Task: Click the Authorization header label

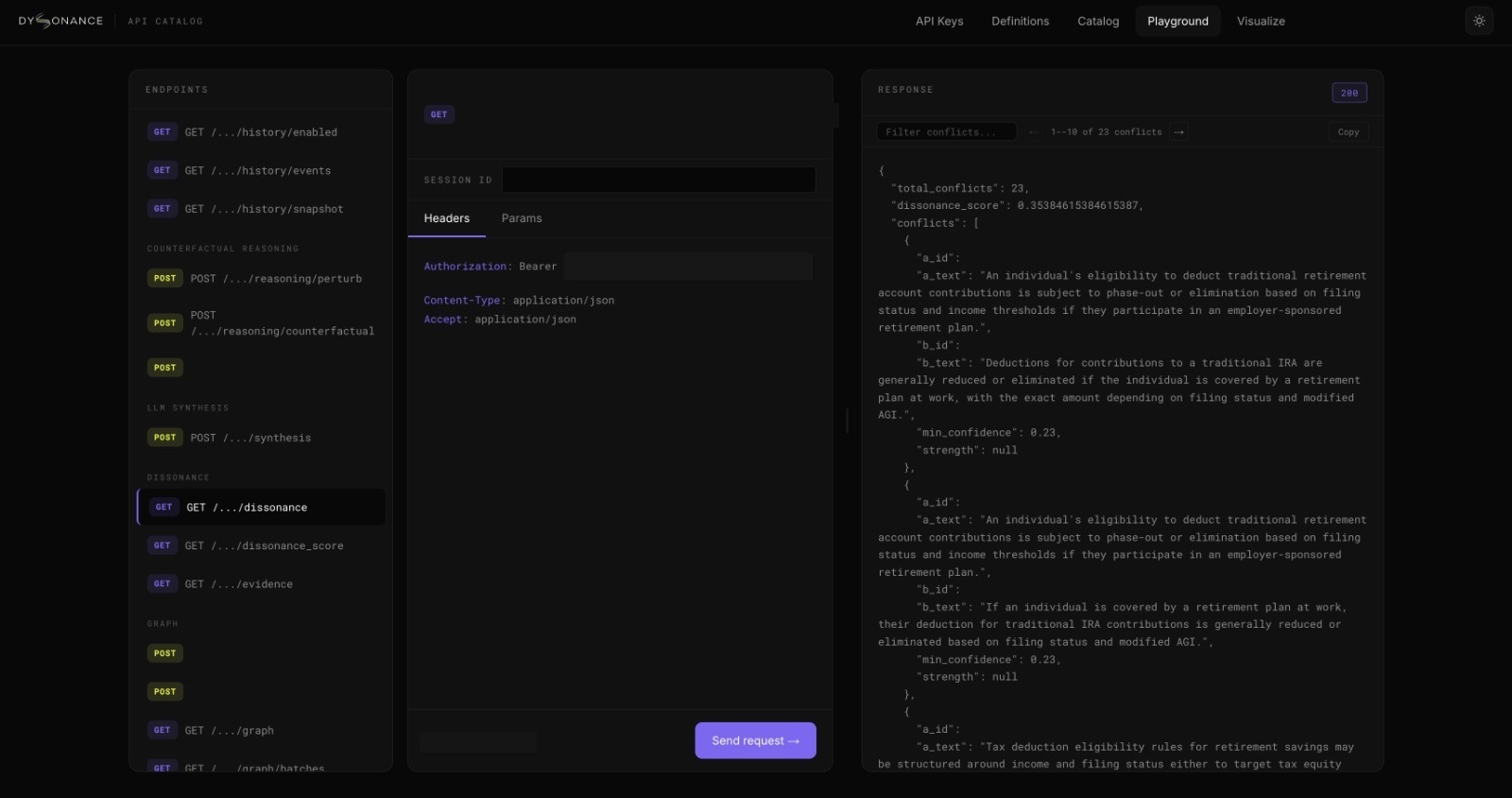Action: tap(468, 267)
